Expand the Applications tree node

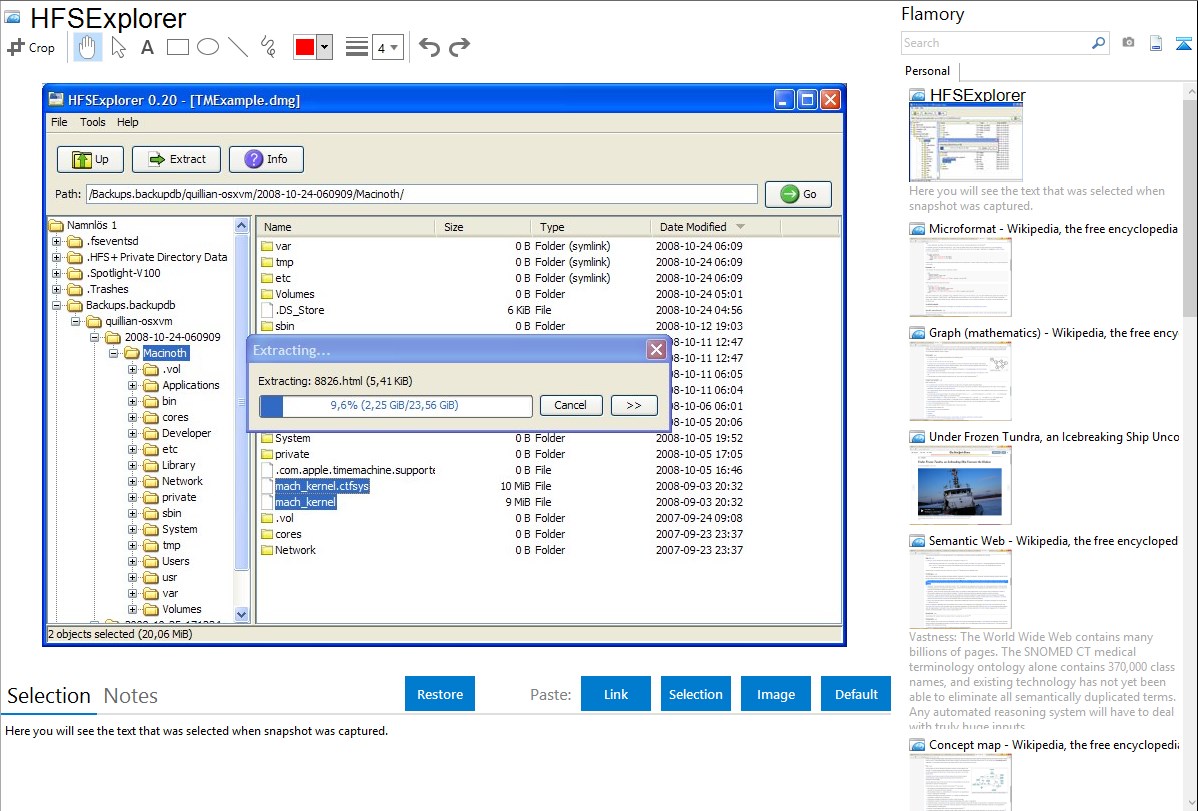coord(133,385)
